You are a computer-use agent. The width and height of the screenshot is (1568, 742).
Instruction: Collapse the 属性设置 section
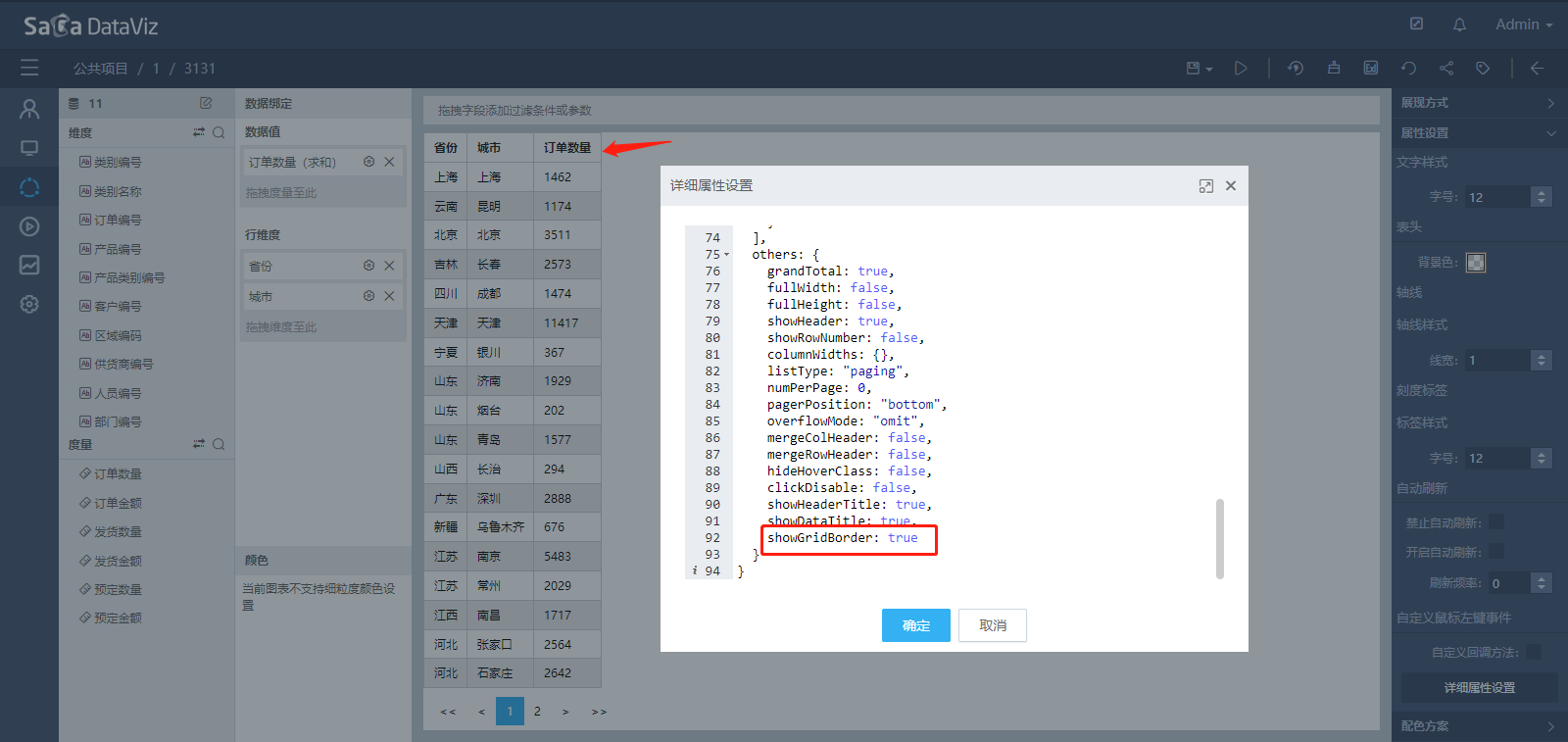point(1550,133)
